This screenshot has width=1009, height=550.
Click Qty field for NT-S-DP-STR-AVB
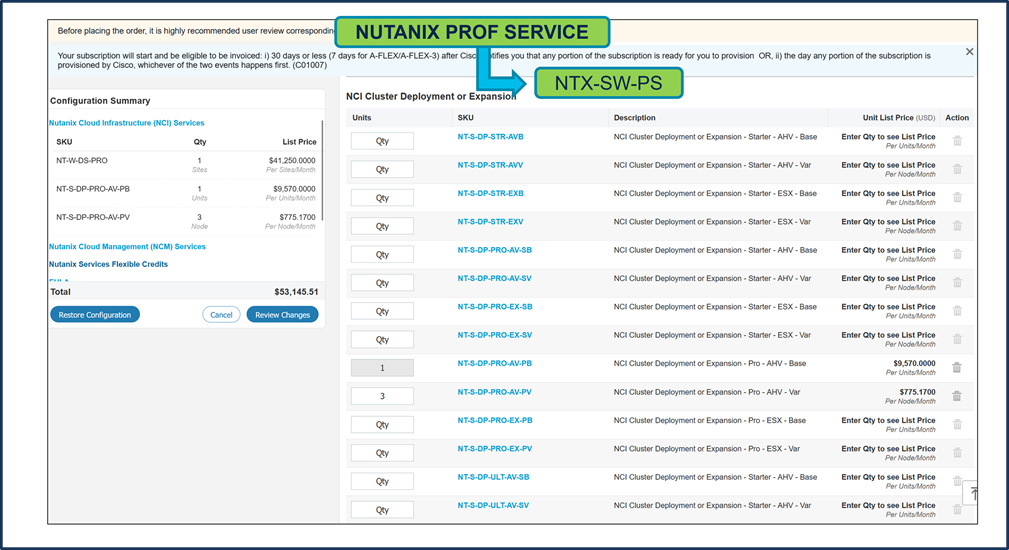pos(382,141)
